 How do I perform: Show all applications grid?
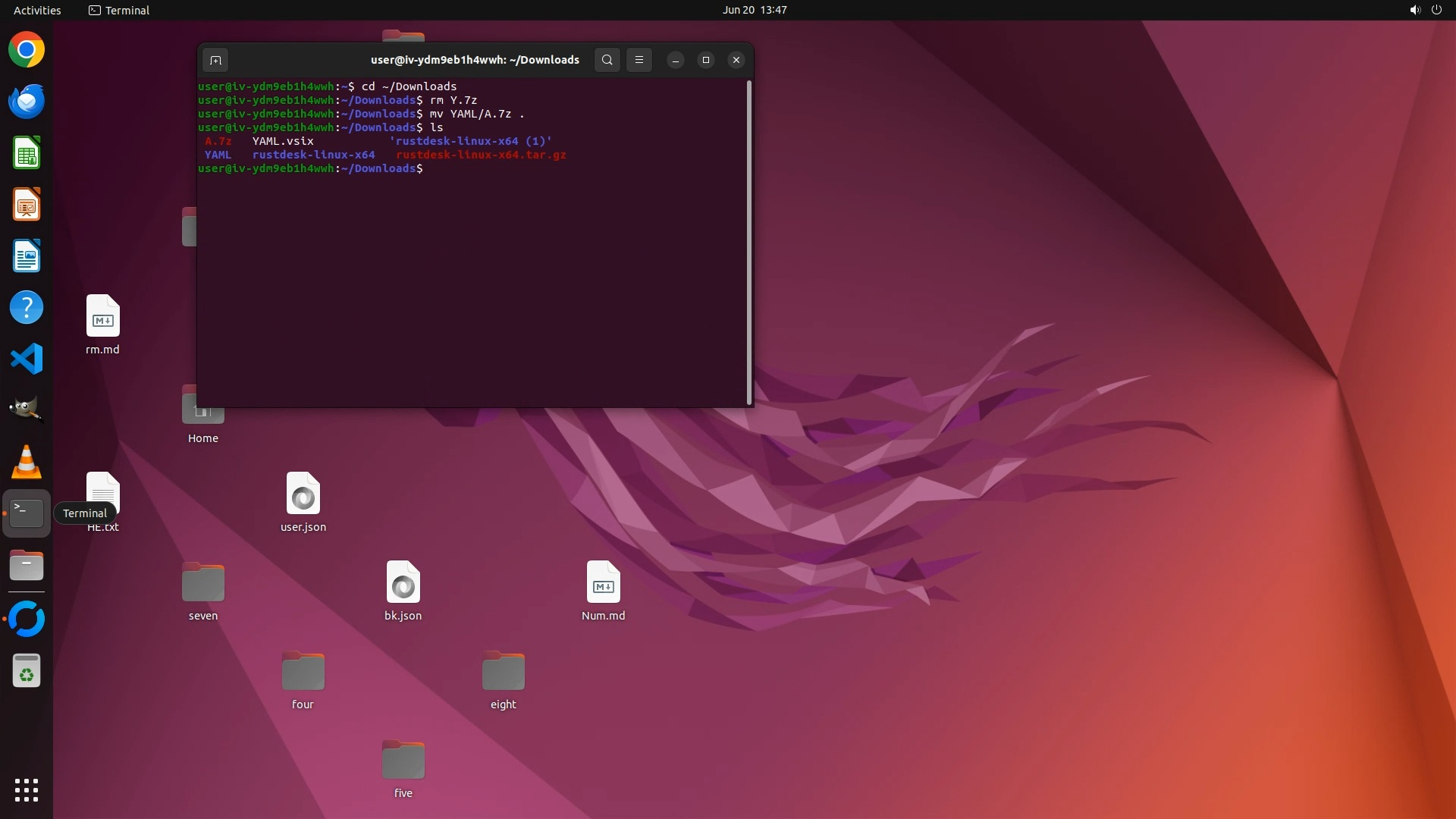[27, 789]
